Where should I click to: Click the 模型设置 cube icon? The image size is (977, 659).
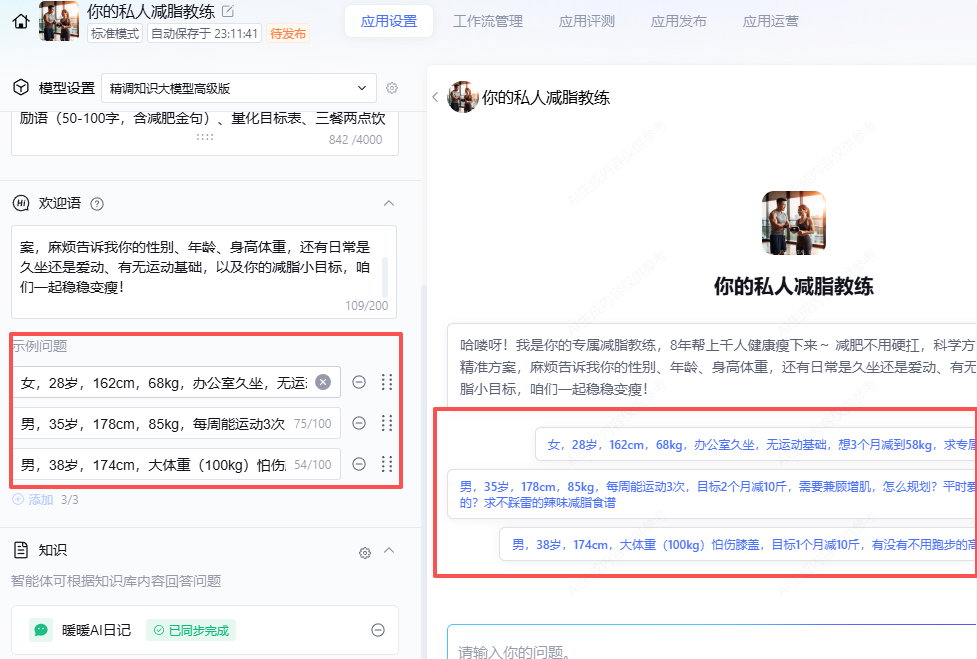(21, 87)
